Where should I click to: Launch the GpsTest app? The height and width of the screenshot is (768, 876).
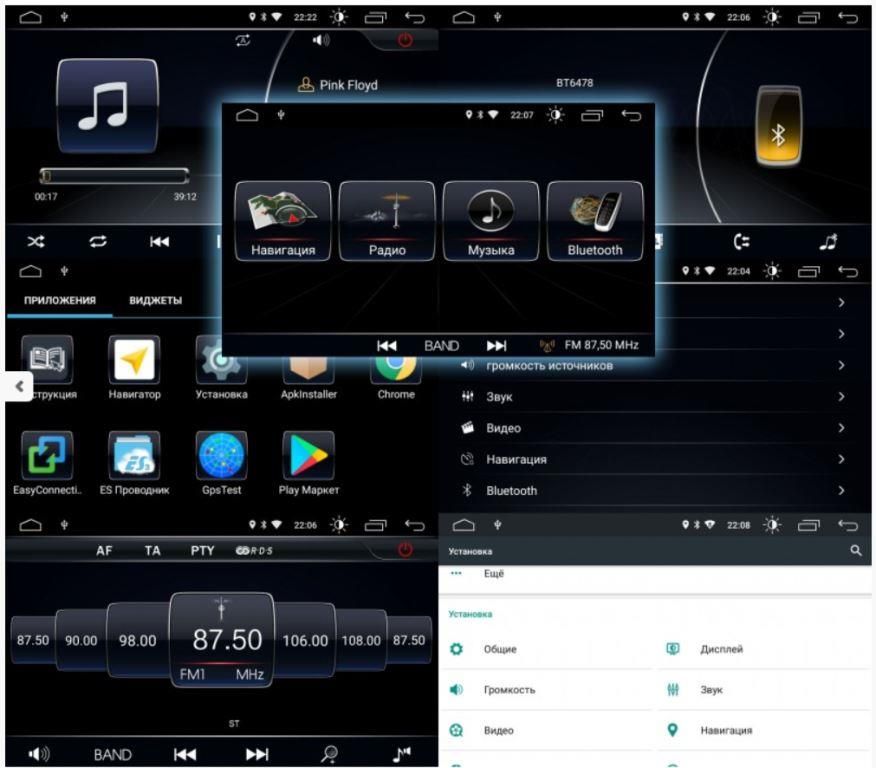click(221, 458)
